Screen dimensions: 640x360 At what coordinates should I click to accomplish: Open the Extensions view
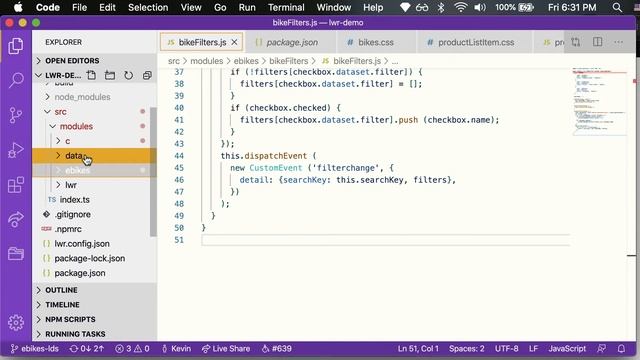pos(16,185)
